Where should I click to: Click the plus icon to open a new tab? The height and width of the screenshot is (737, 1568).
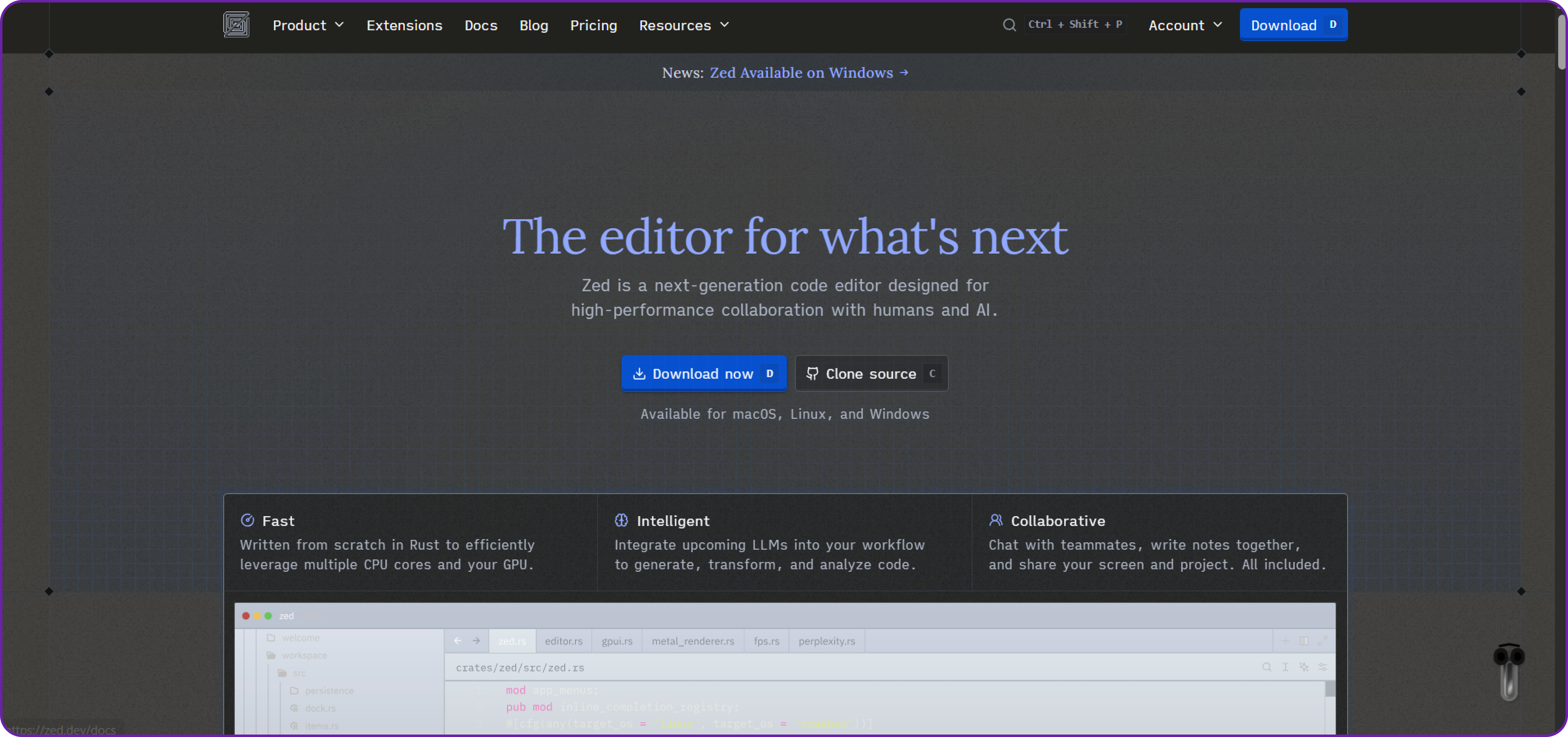point(1285,641)
